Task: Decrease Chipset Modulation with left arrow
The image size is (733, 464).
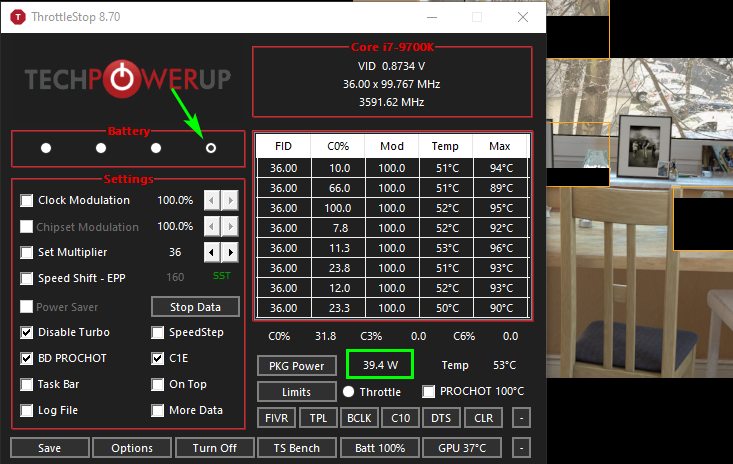Action: click(x=212, y=227)
